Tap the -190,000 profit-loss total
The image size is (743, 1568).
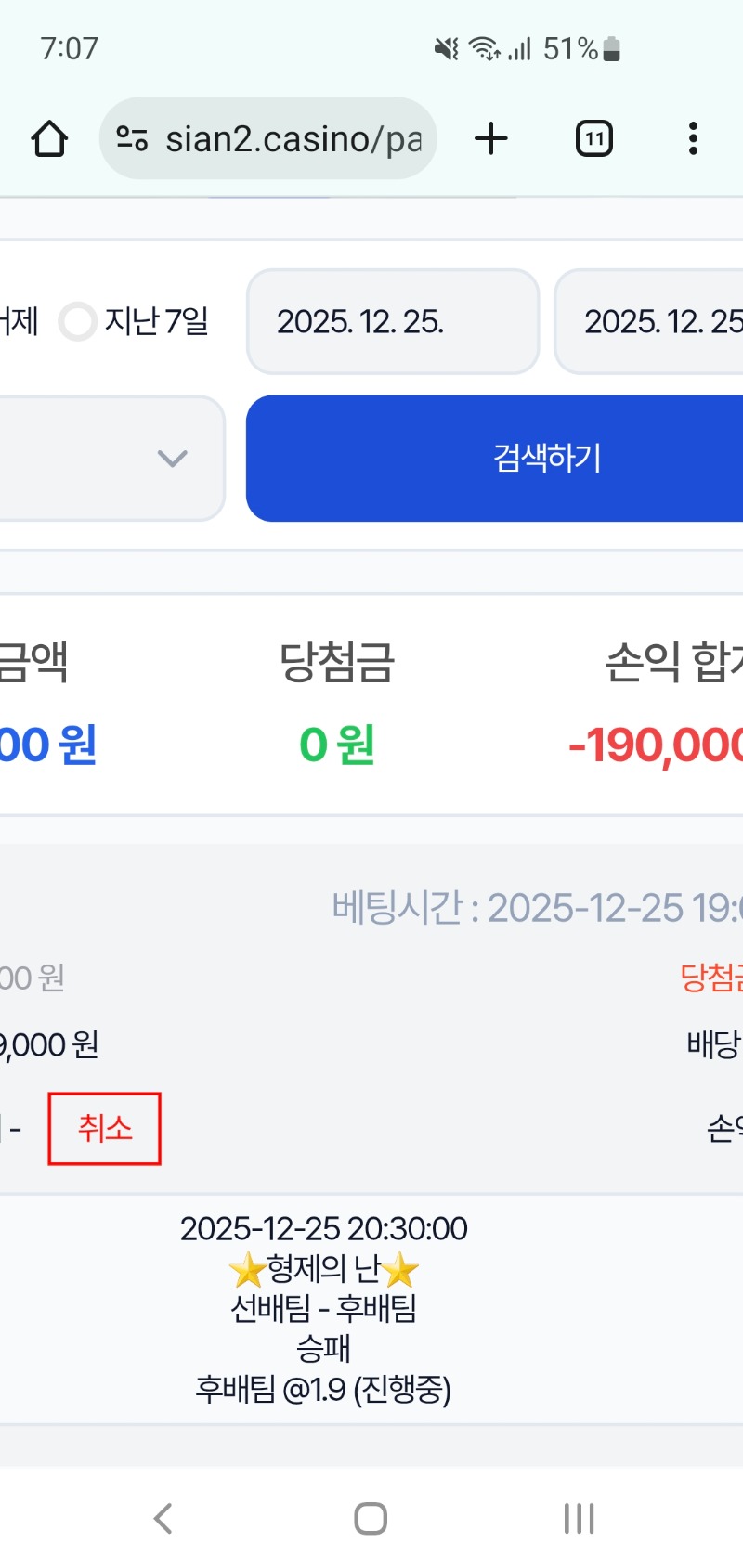[x=656, y=745]
